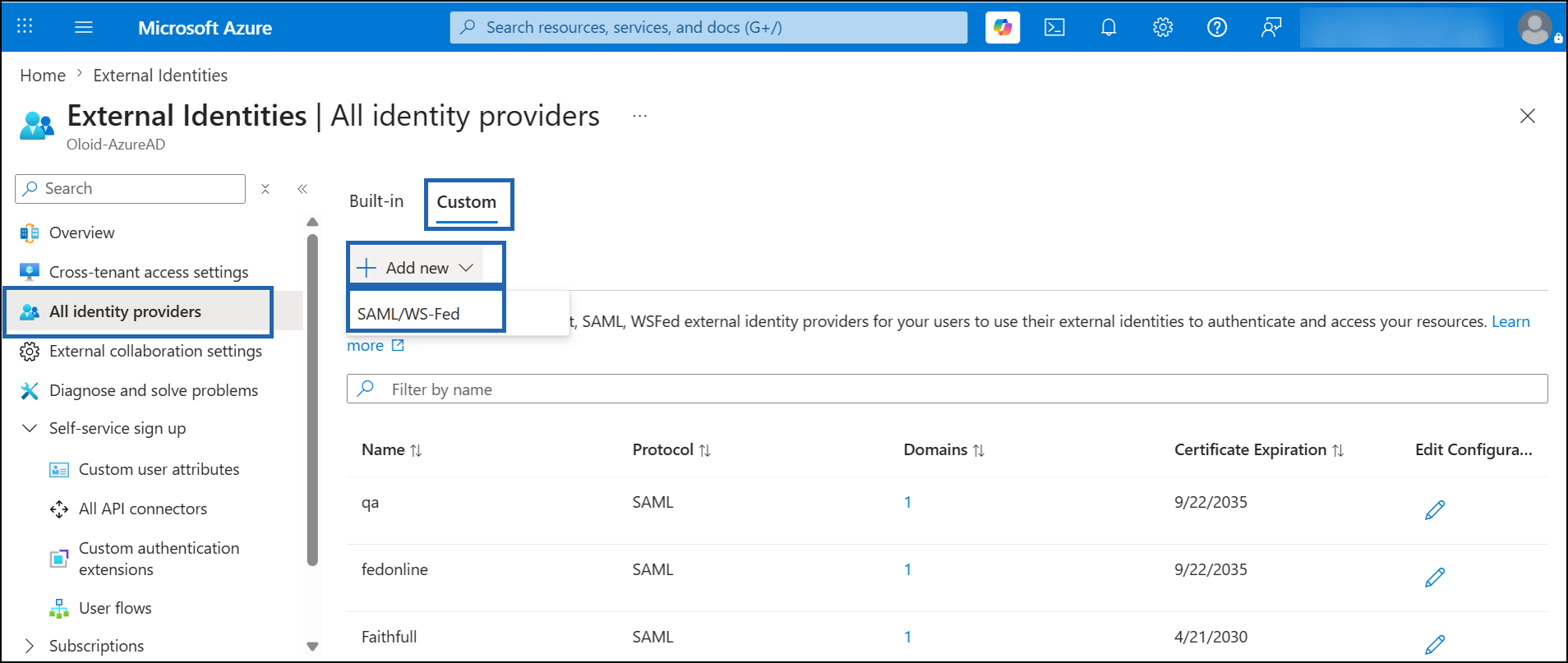Viewport: 1568px width, 663px height.
Task: Close the External Identities blade
Action: point(1528,116)
